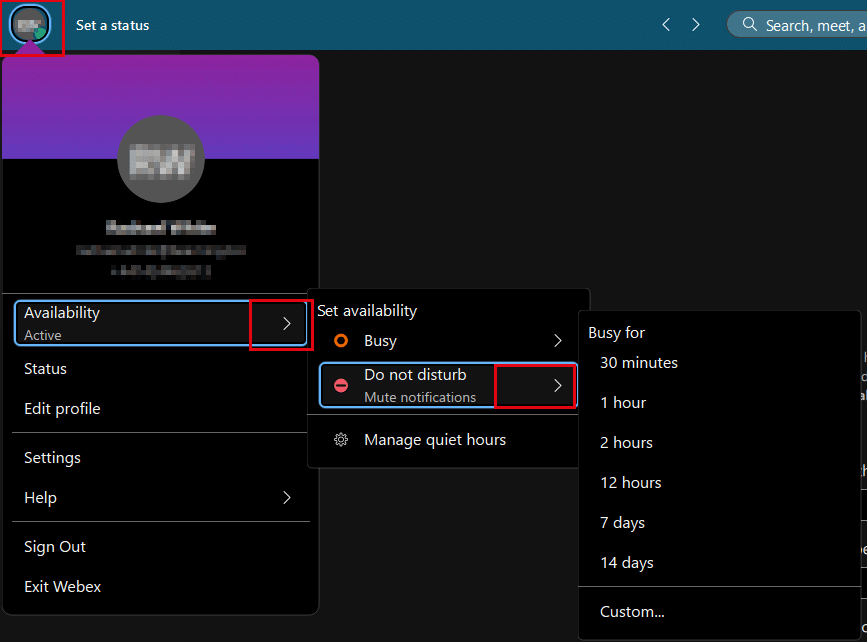Click Exit Webex
The width and height of the screenshot is (867, 642).
(x=62, y=587)
